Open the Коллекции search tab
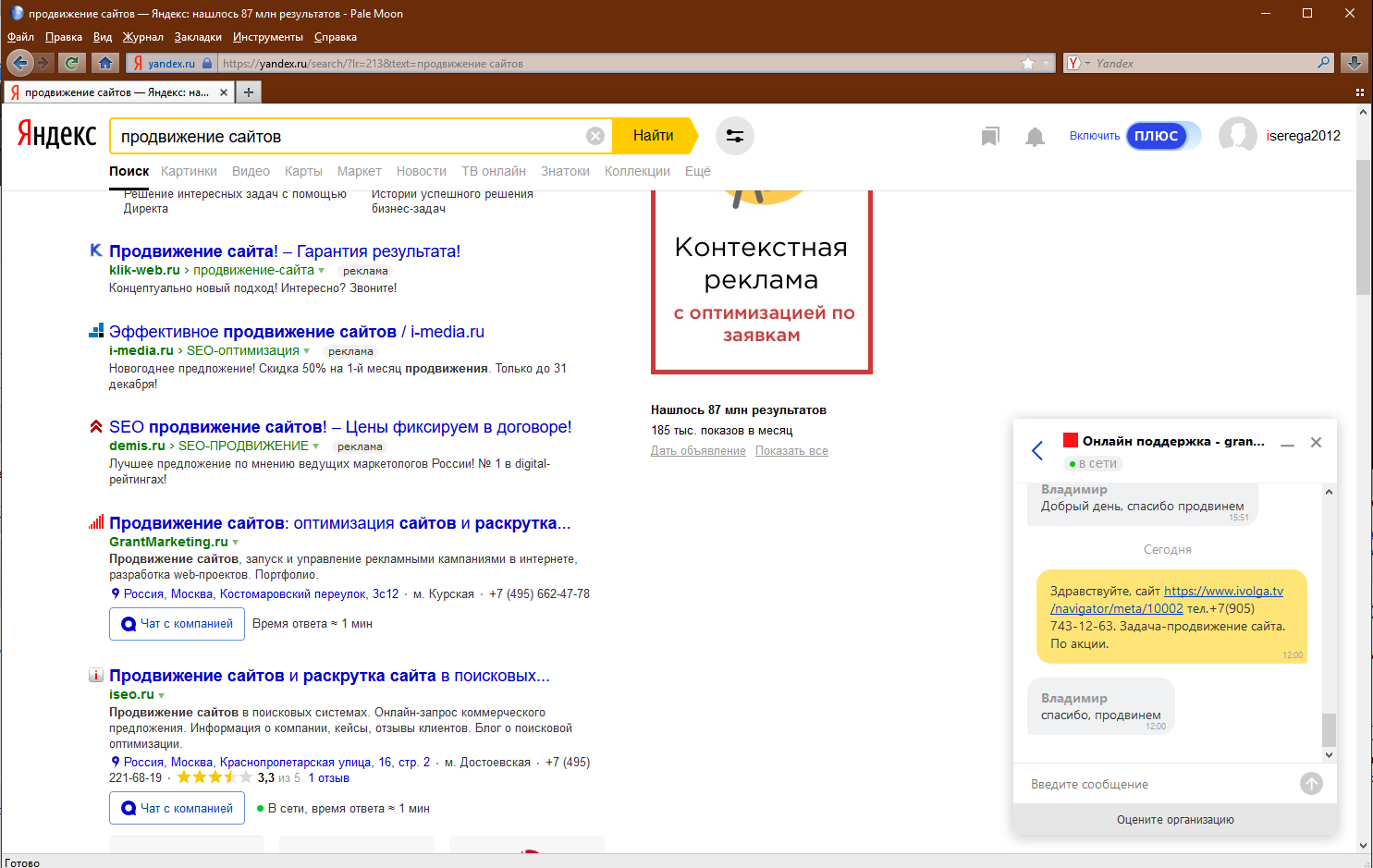This screenshot has height=868, width=1373. click(x=637, y=171)
